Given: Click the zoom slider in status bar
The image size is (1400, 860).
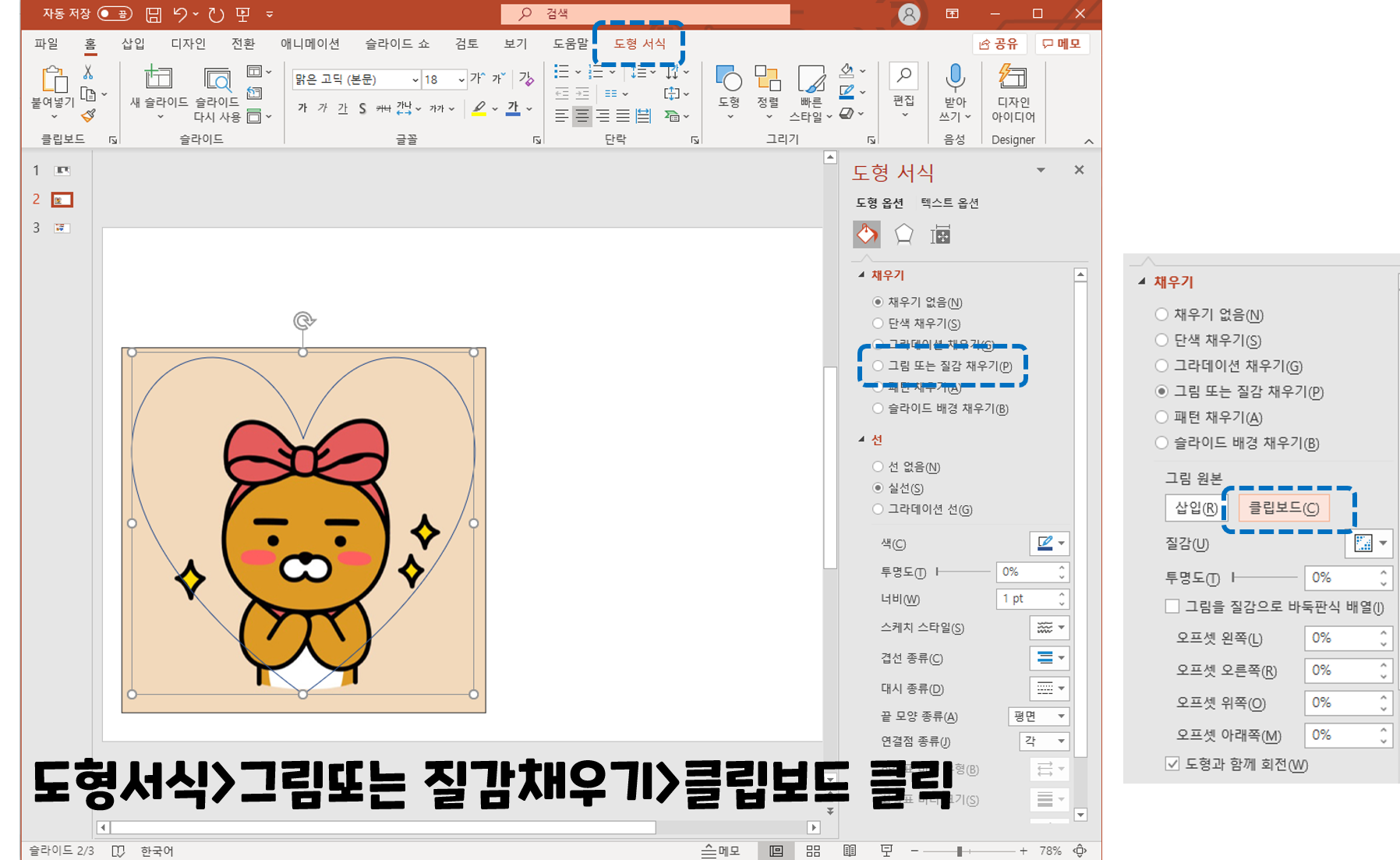Looking at the screenshot, I should pos(968,851).
